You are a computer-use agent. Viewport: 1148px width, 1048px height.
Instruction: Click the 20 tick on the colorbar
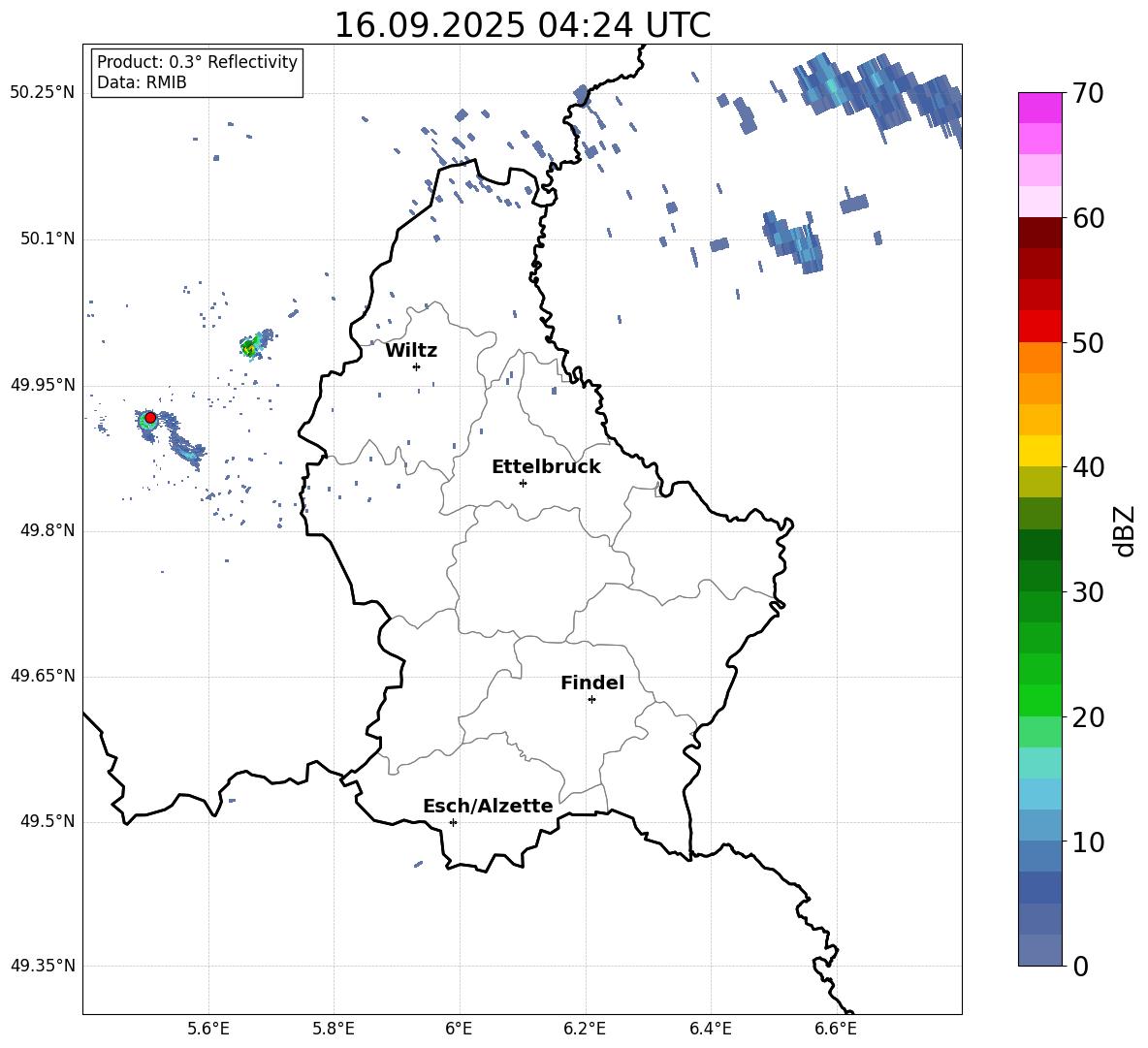(1088, 716)
